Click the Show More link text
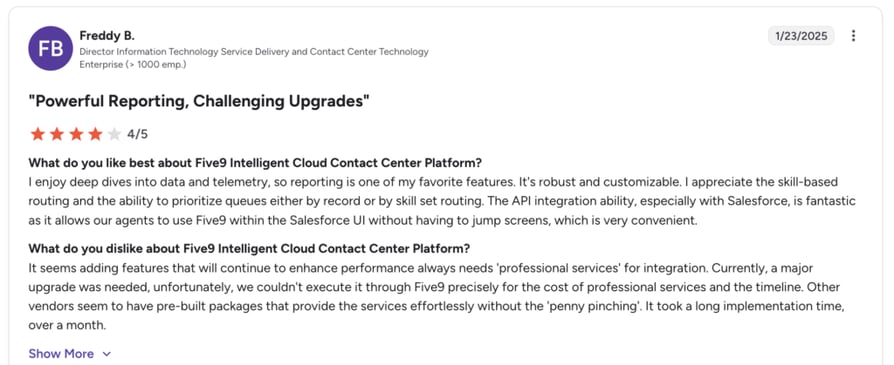The image size is (894, 365). tap(61, 354)
